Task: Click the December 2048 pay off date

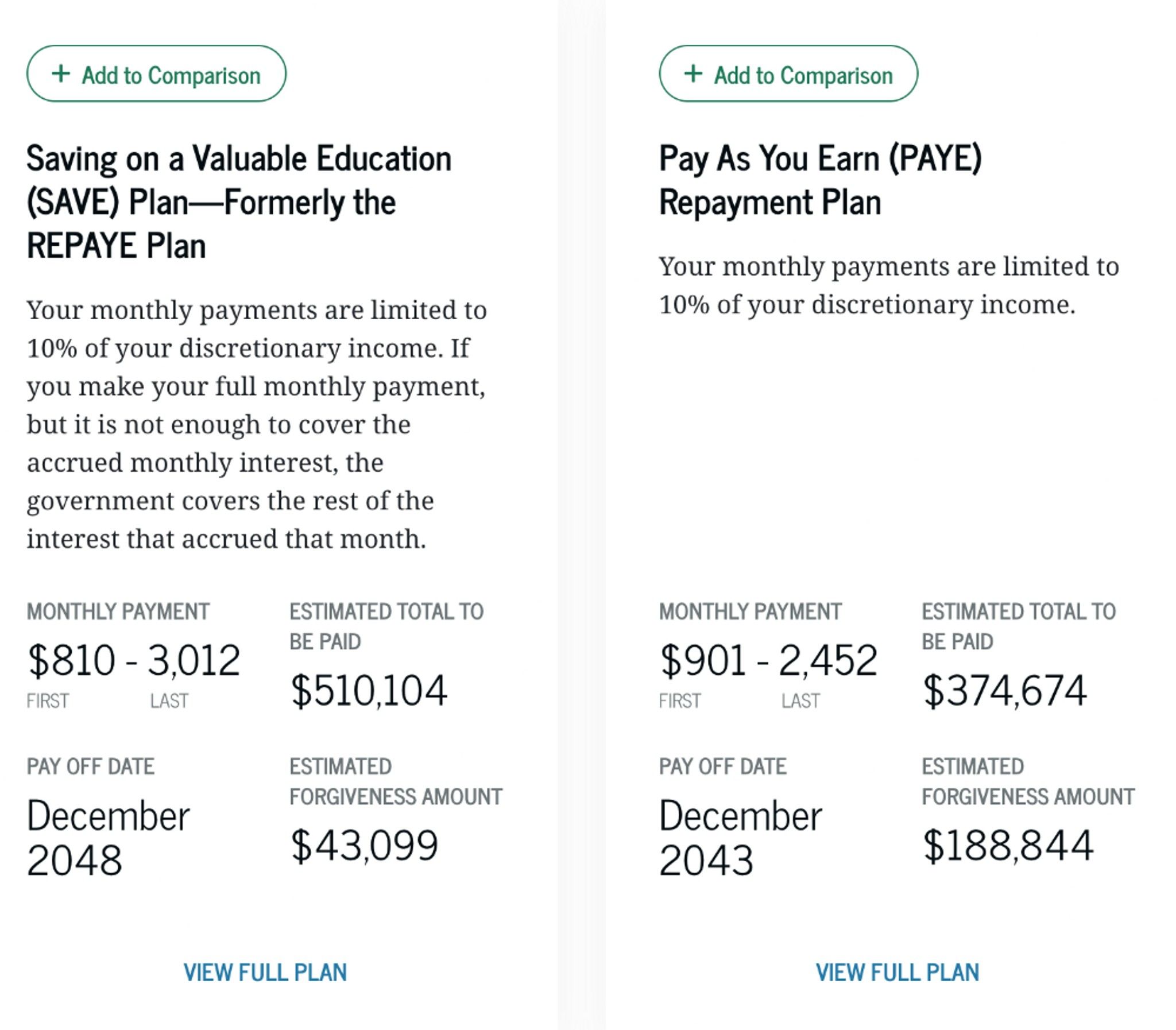Action: (x=108, y=838)
